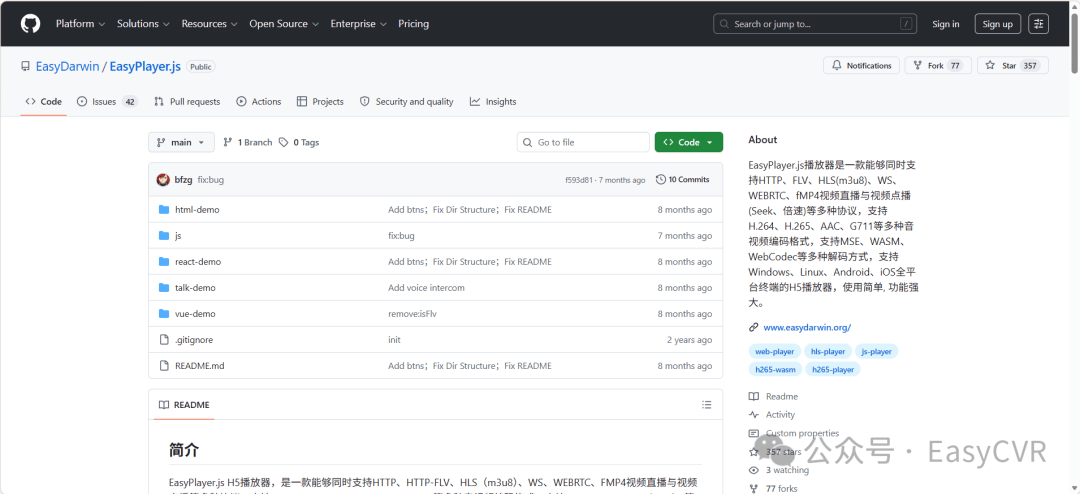Click the search magnifier icon in header

725,23
